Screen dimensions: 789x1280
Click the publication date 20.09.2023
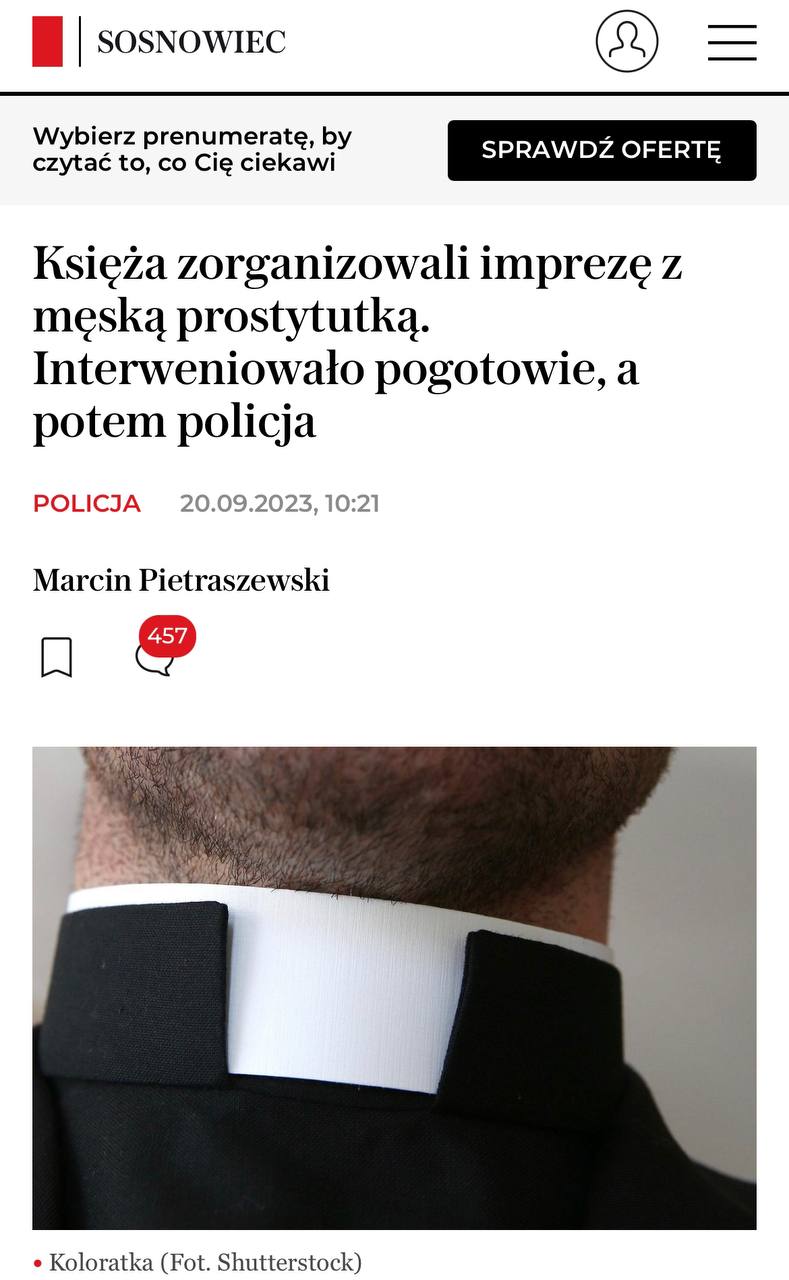(248, 503)
